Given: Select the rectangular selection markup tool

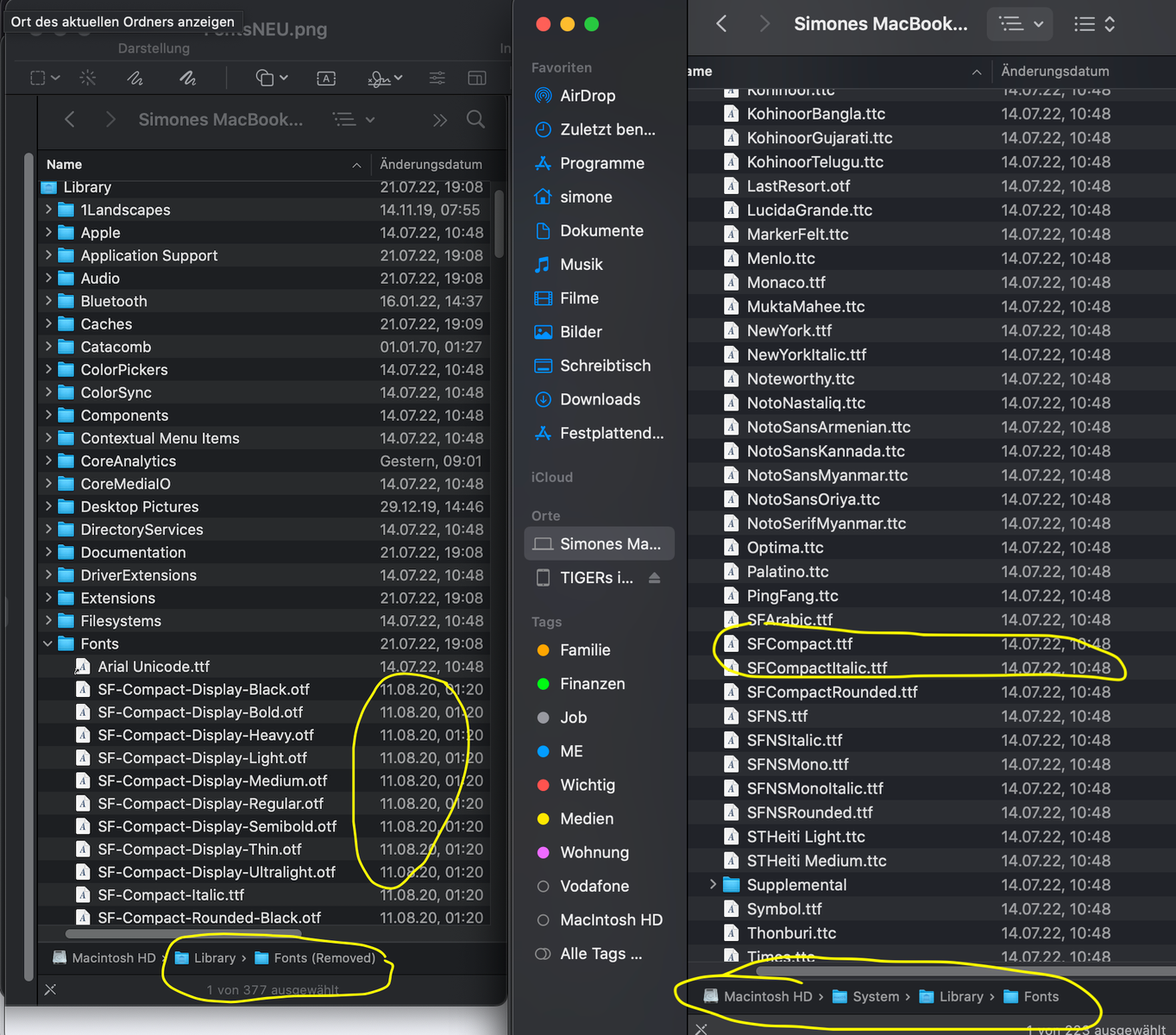Looking at the screenshot, I should (x=38, y=78).
